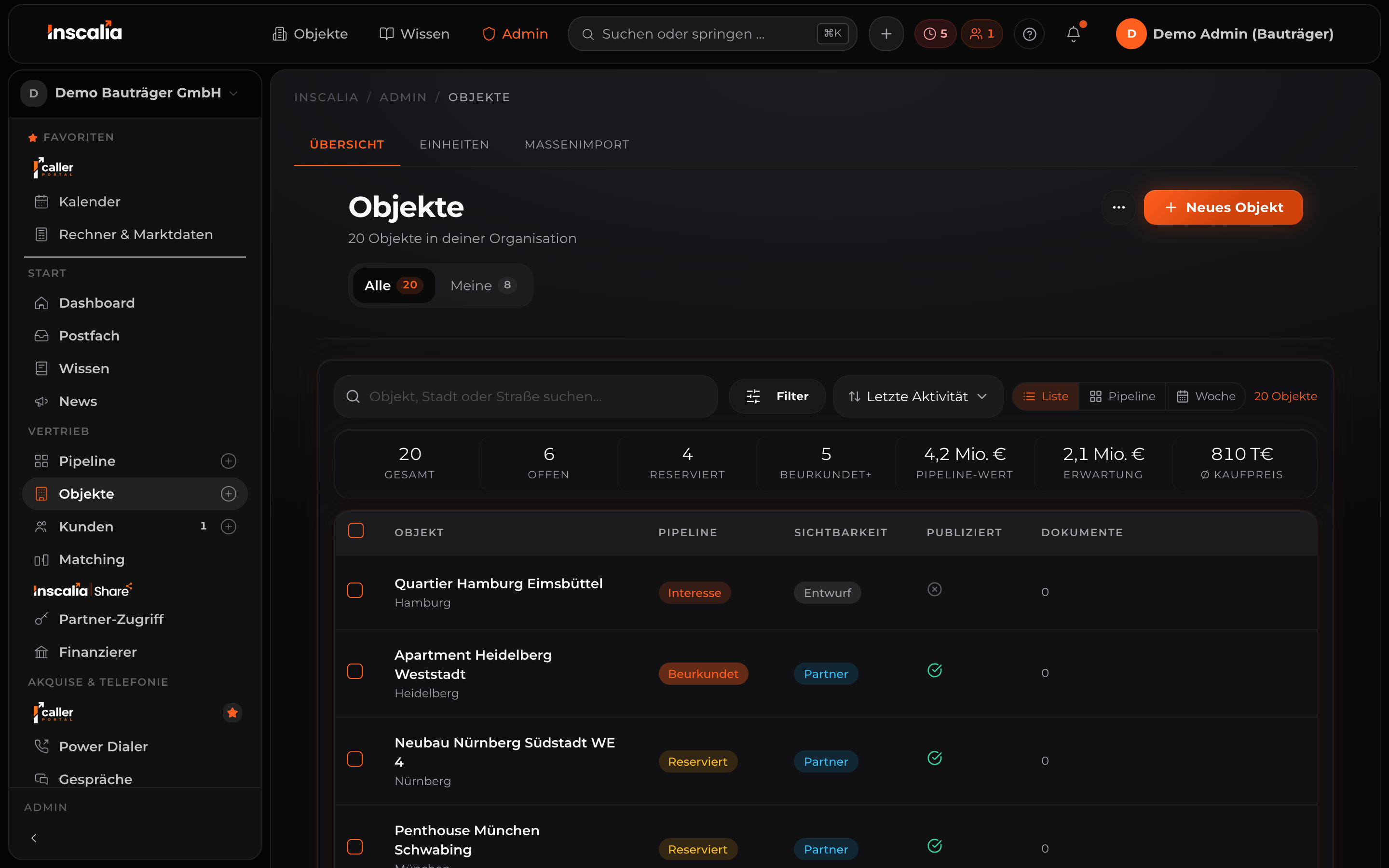Click the unpublished X icon for Quartier Hamburg
This screenshot has height=868, width=1389.
click(934, 590)
